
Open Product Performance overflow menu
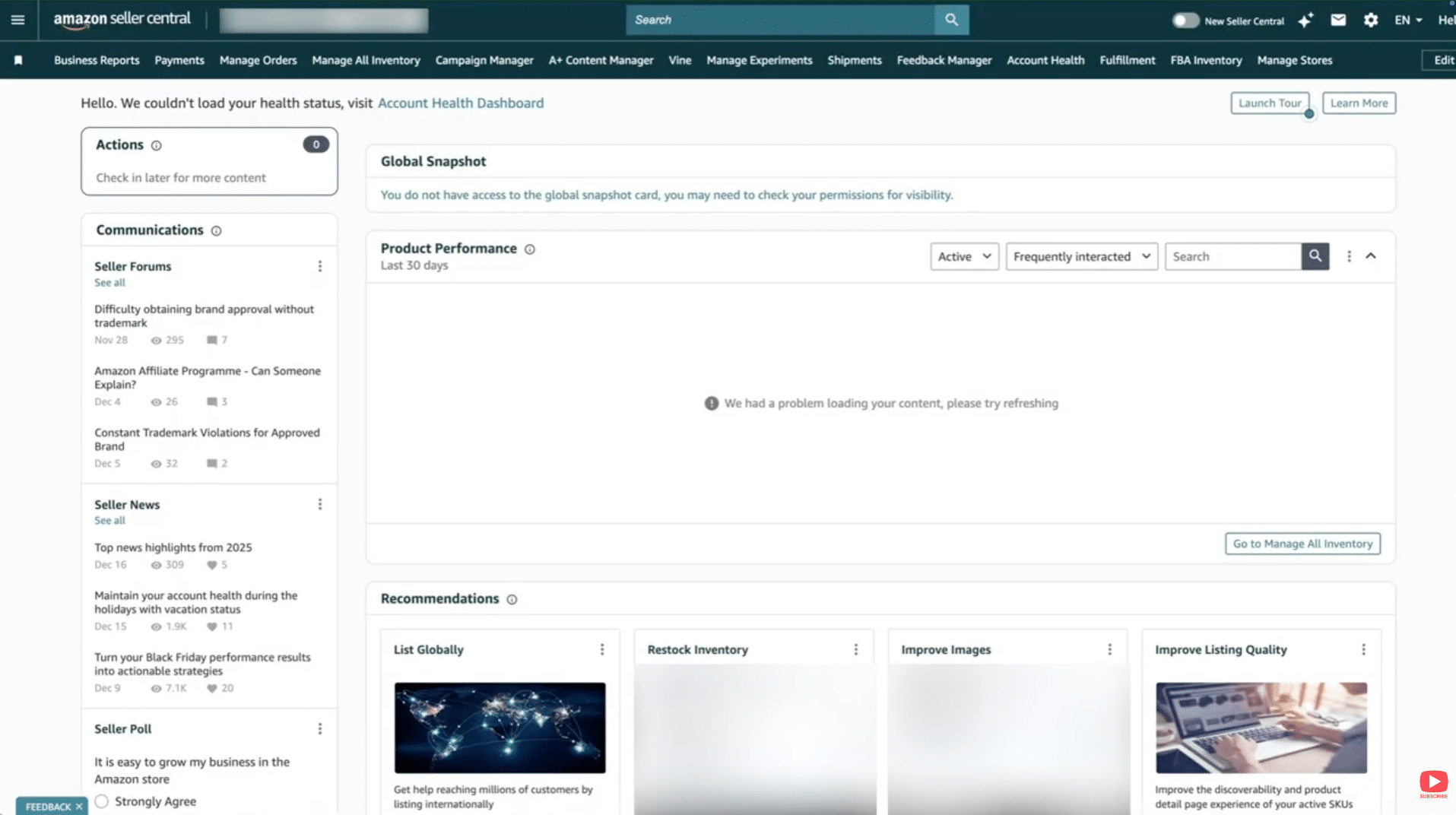[x=1349, y=256]
